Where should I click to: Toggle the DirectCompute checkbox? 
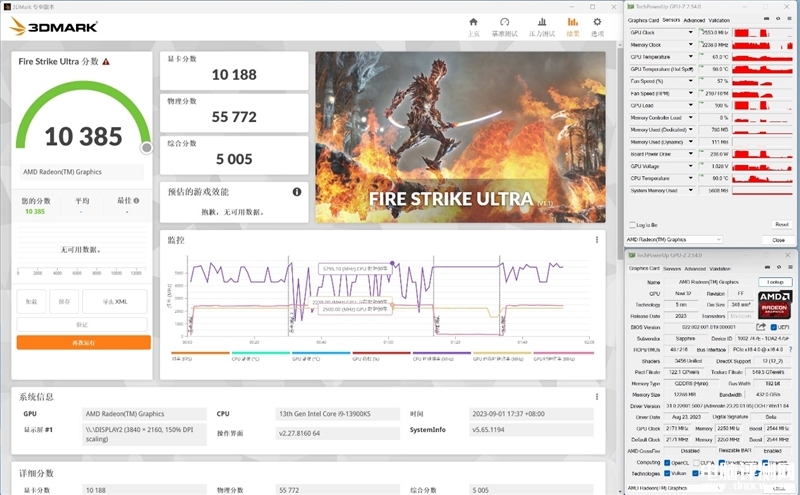point(722,463)
